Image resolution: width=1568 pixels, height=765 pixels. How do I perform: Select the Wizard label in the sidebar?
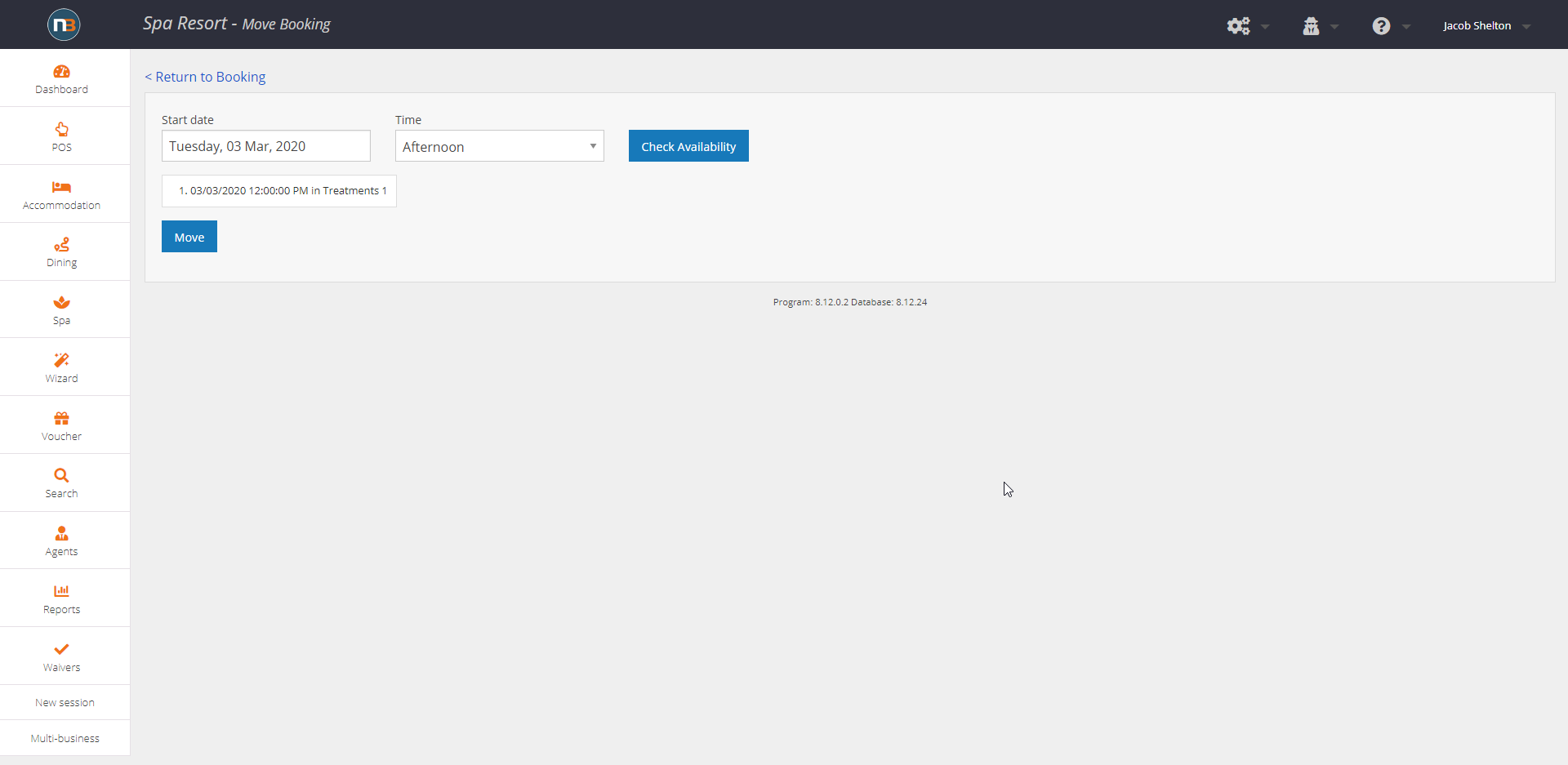(x=61, y=379)
